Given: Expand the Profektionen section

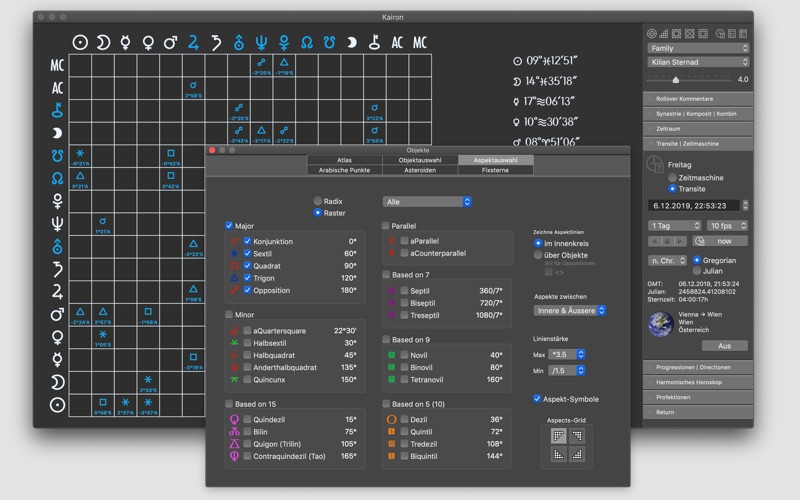Looking at the screenshot, I should (698, 397).
